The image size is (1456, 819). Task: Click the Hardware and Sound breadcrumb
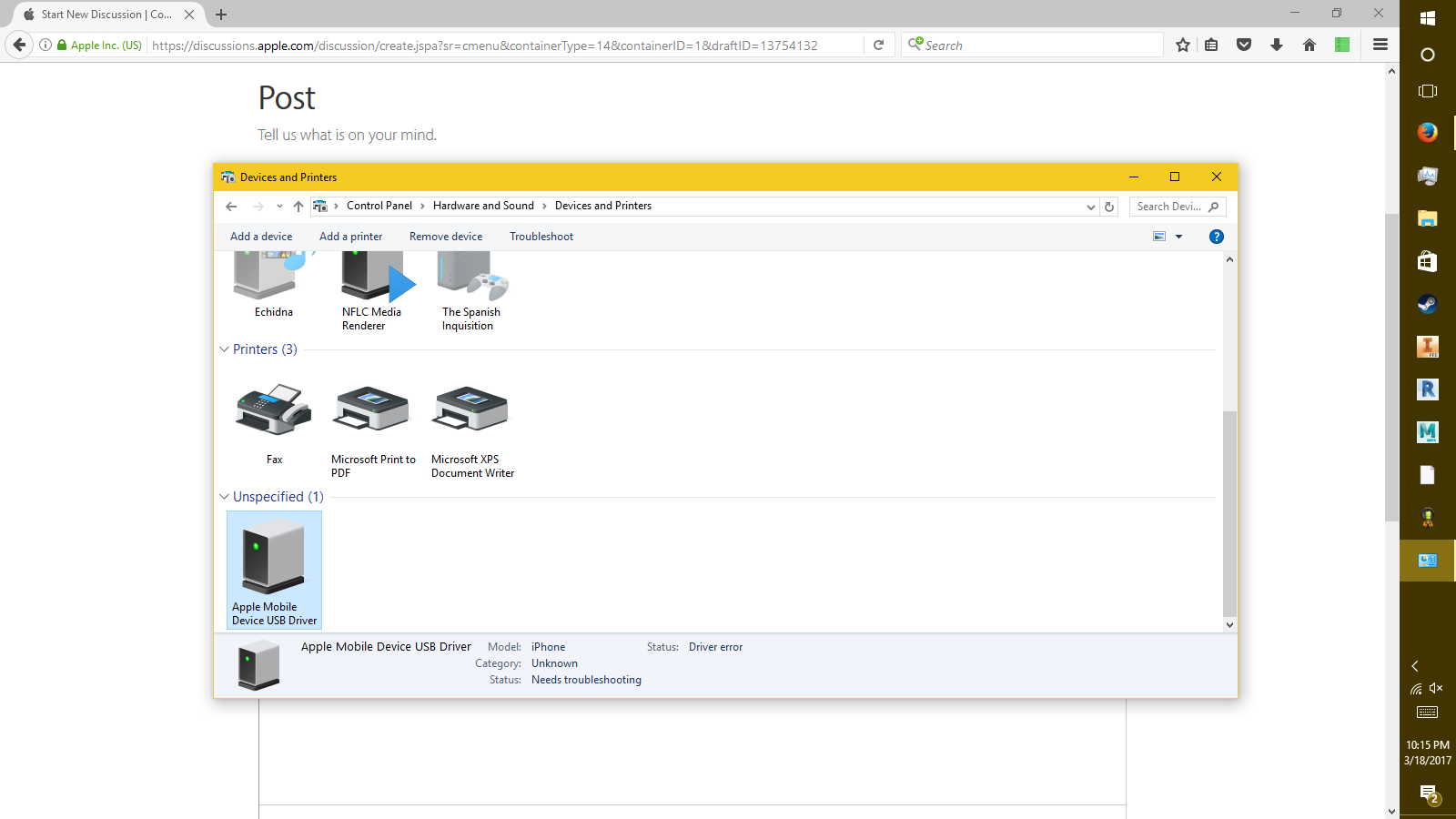tap(483, 206)
